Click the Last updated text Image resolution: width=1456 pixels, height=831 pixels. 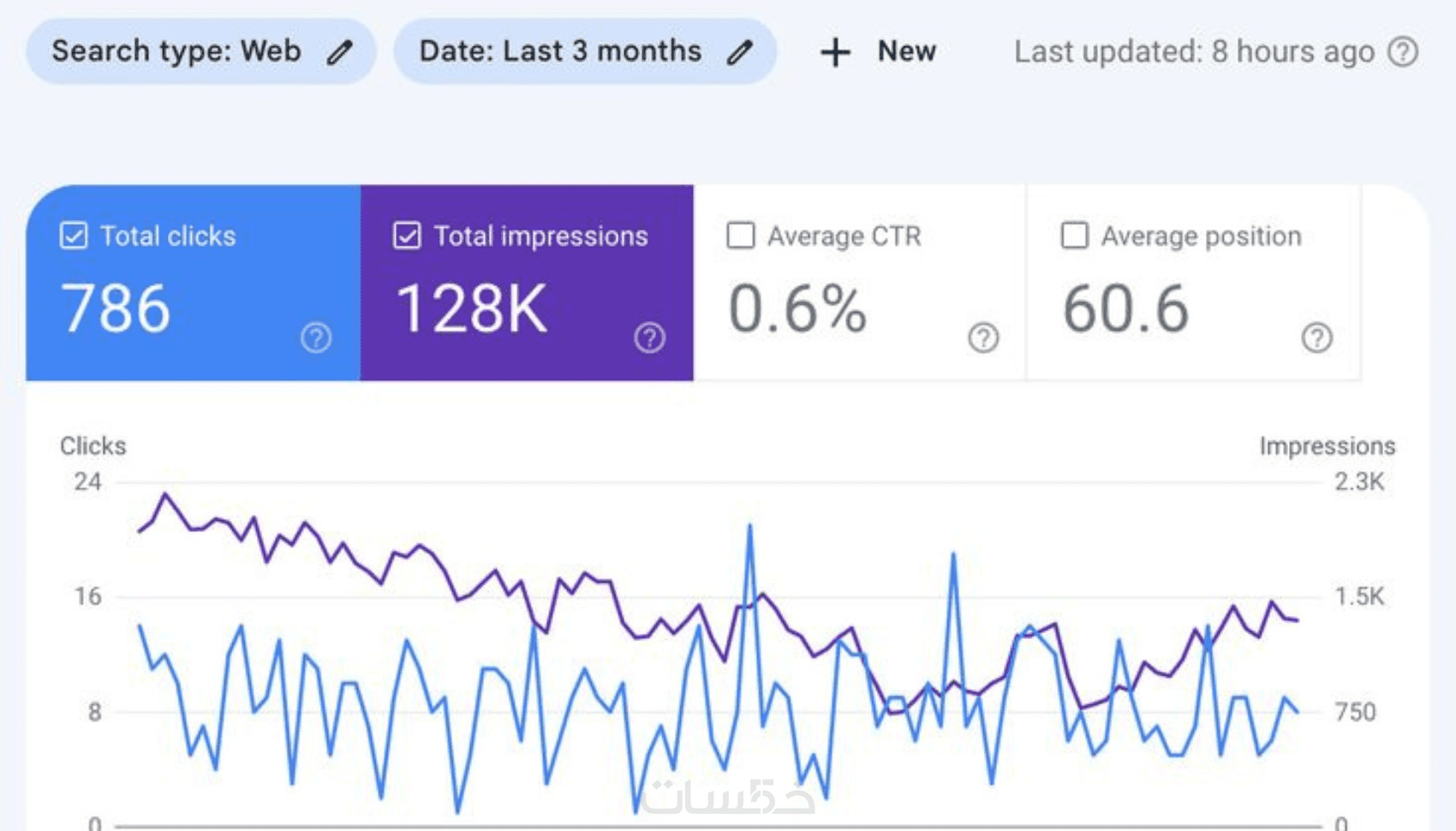click(x=1195, y=51)
